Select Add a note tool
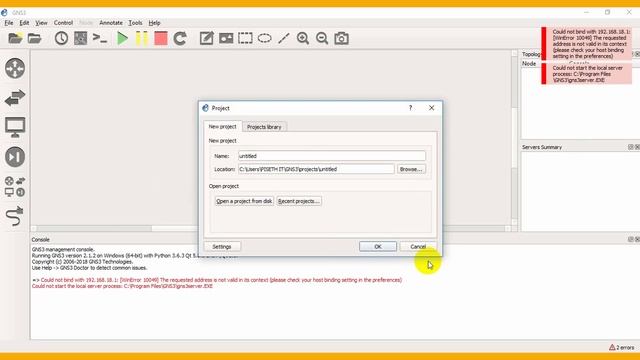640x360 pixels. tap(207, 38)
